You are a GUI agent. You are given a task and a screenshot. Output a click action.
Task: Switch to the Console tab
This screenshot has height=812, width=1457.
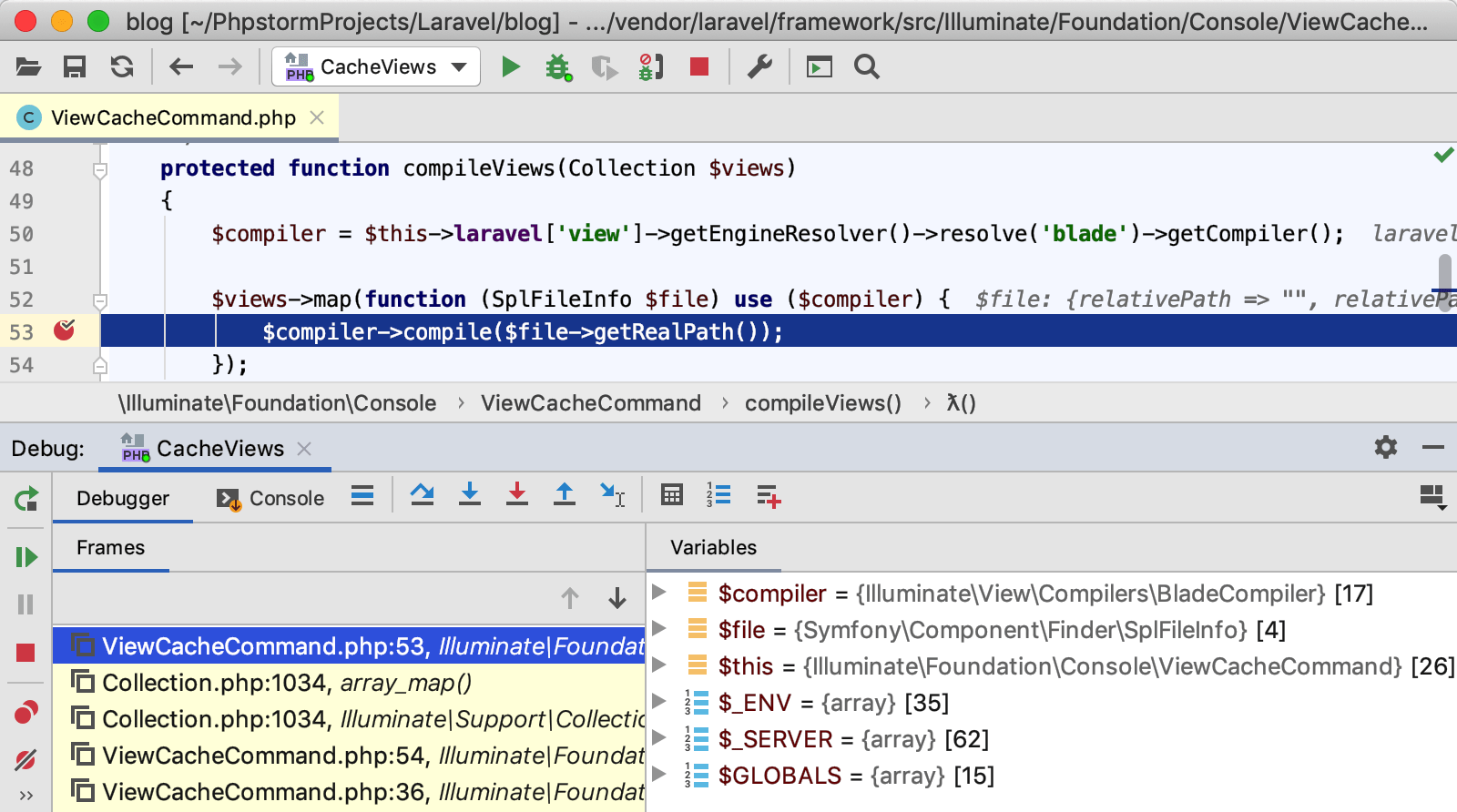tap(270, 499)
